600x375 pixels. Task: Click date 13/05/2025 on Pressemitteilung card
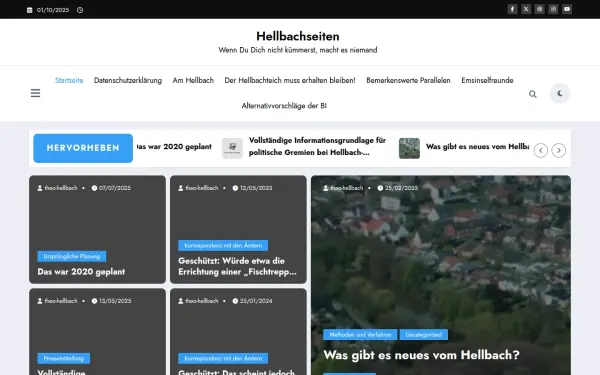coord(115,301)
